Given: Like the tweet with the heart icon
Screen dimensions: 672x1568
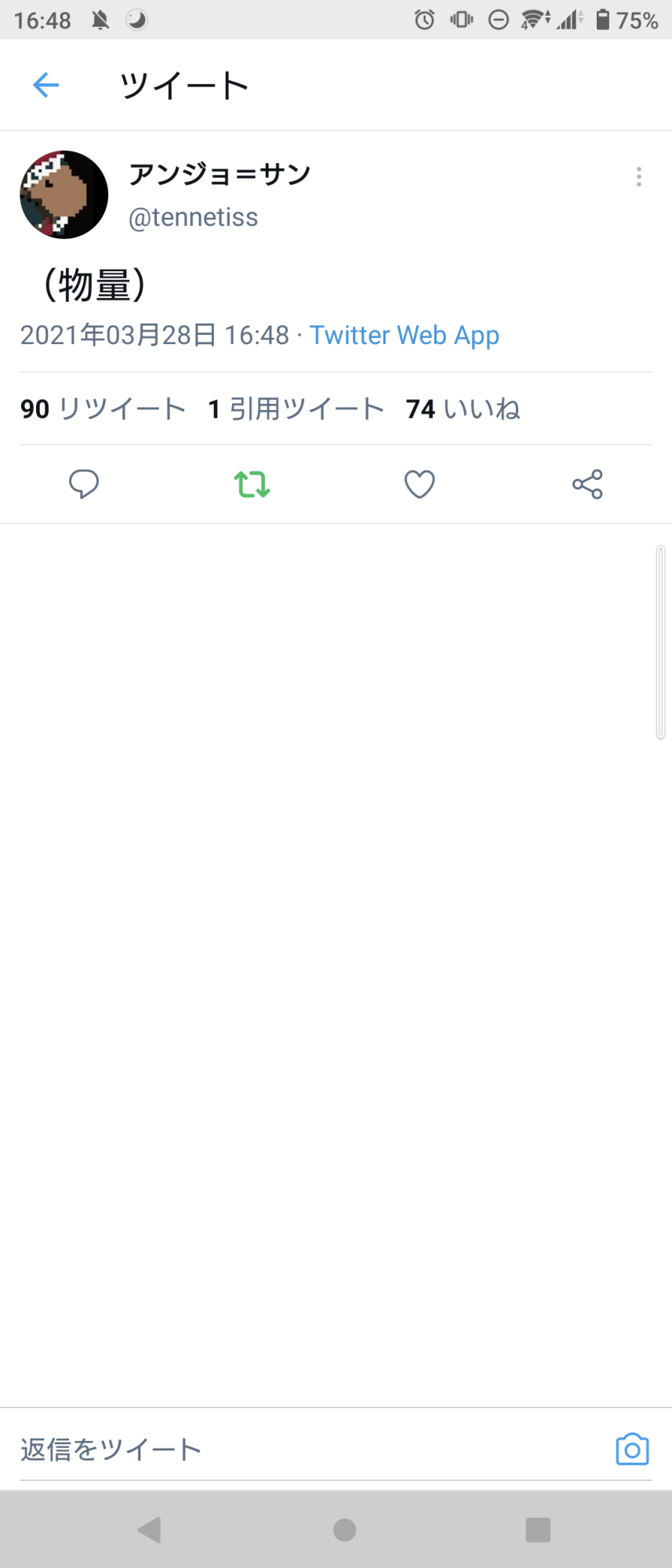Looking at the screenshot, I should pyautogui.click(x=420, y=484).
